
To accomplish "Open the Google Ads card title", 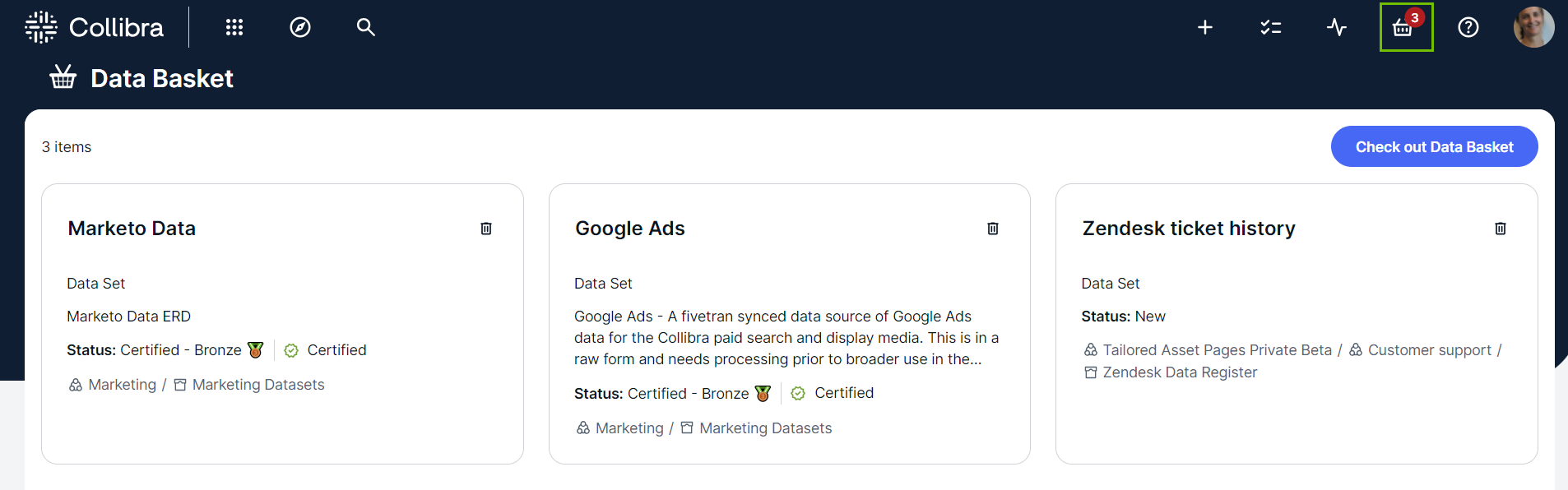I will point(630,229).
